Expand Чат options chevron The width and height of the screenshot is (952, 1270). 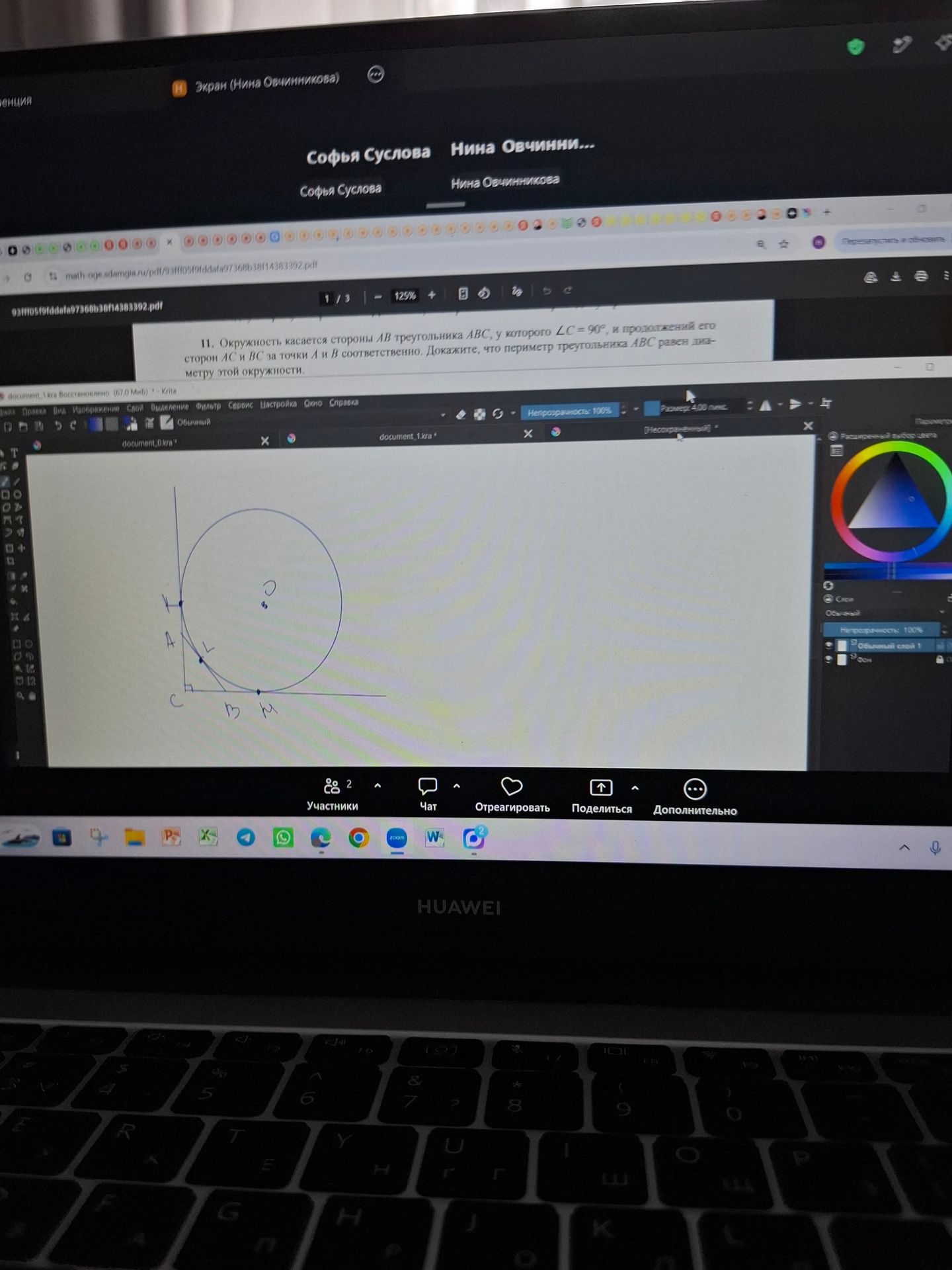(x=456, y=786)
